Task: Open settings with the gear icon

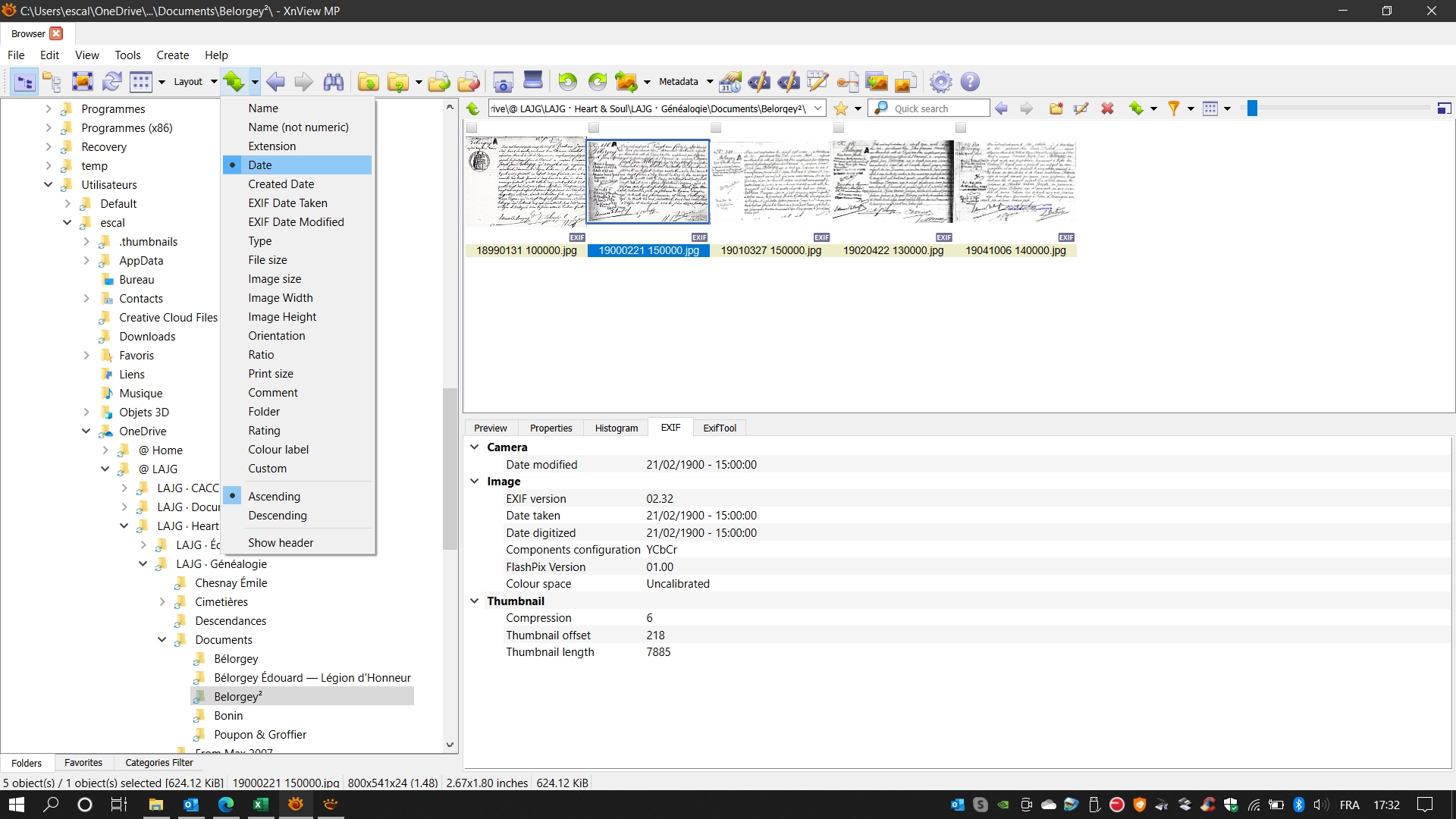Action: pyautogui.click(x=940, y=82)
